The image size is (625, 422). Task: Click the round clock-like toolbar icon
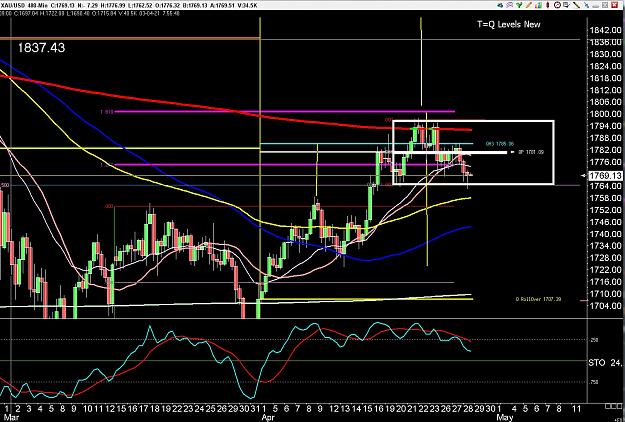557,5
